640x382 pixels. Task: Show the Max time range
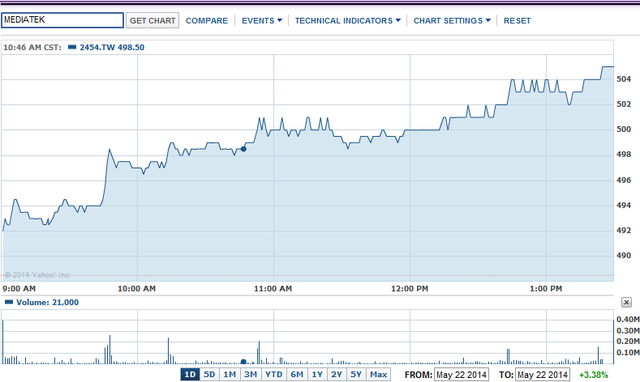tap(378, 375)
